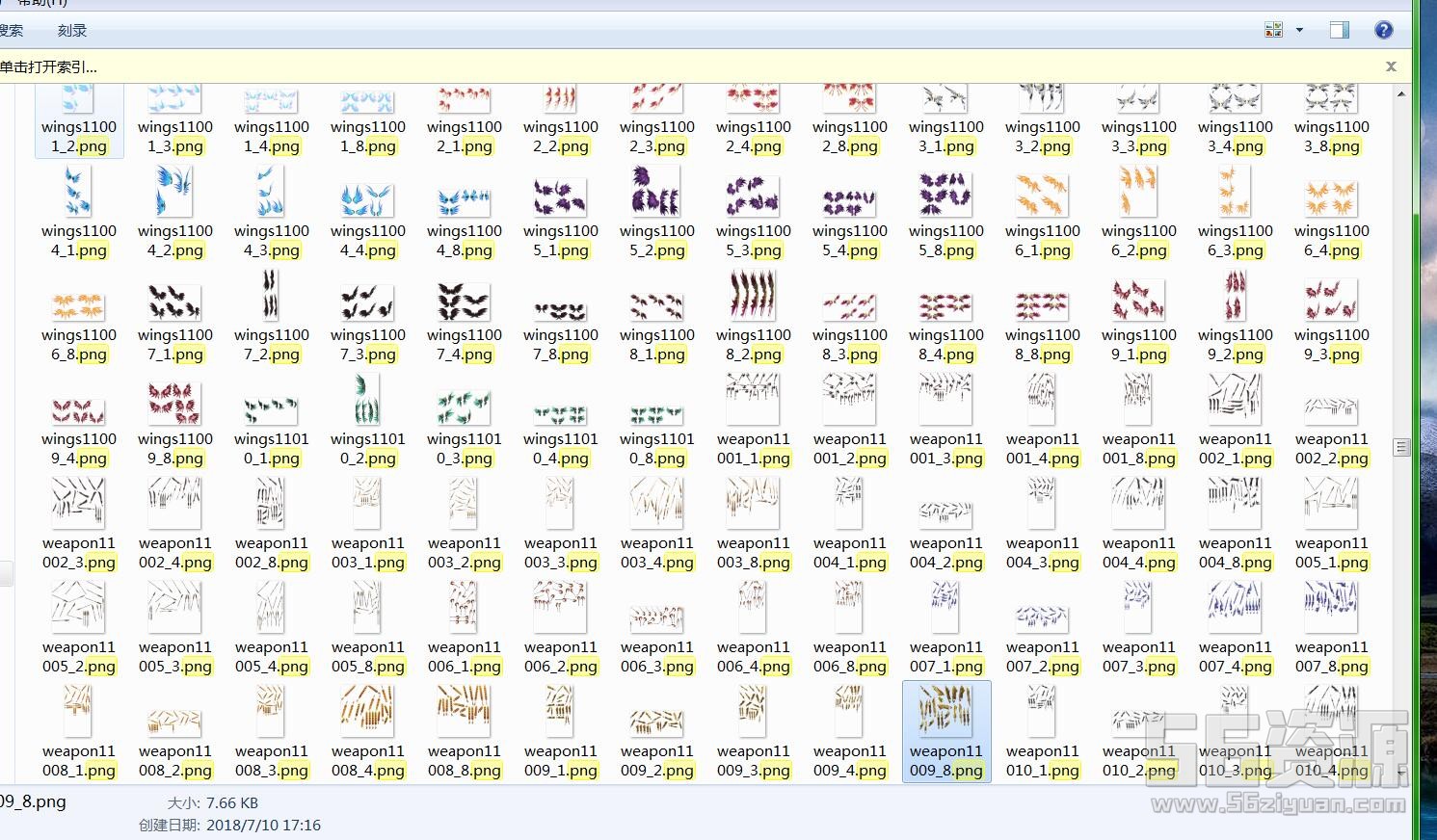Screen dimensions: 1437x840
Task: Select the wings11006_2.png orange wings file
Action: (1138, 192)
